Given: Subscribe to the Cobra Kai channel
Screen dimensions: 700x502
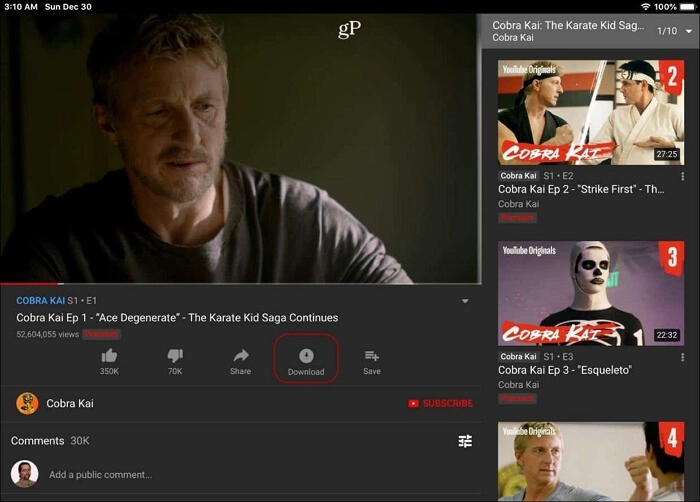Looking at the screenshot, I should click(440, 403).
